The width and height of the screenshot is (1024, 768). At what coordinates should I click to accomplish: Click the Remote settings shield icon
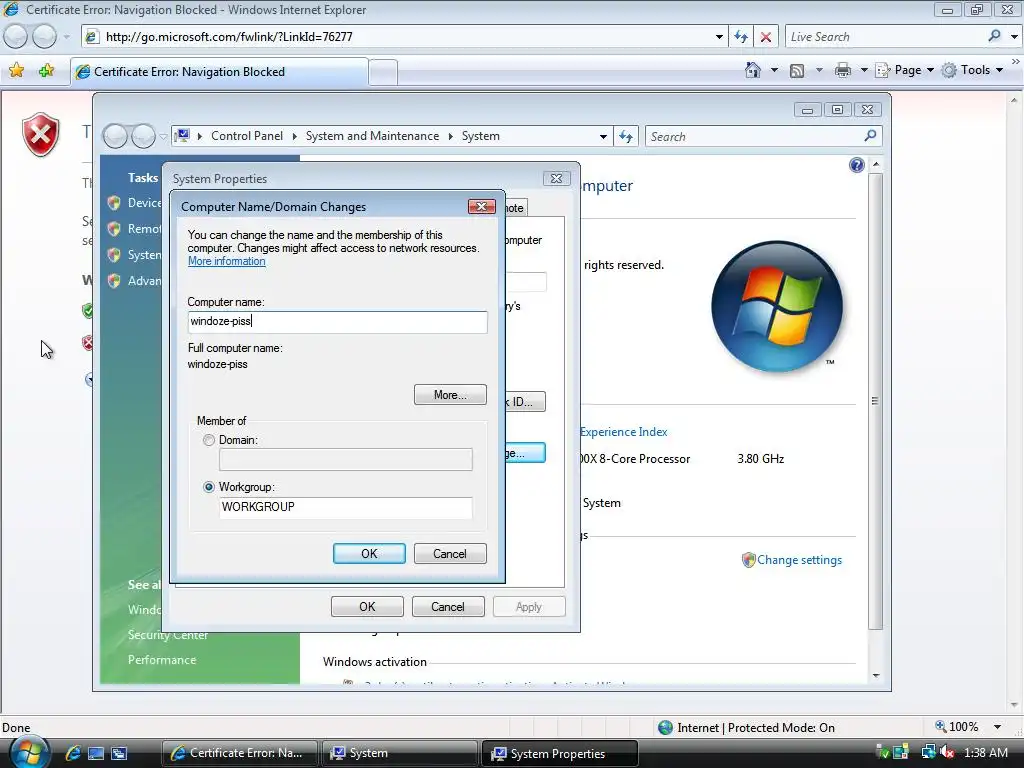[114, 229]
